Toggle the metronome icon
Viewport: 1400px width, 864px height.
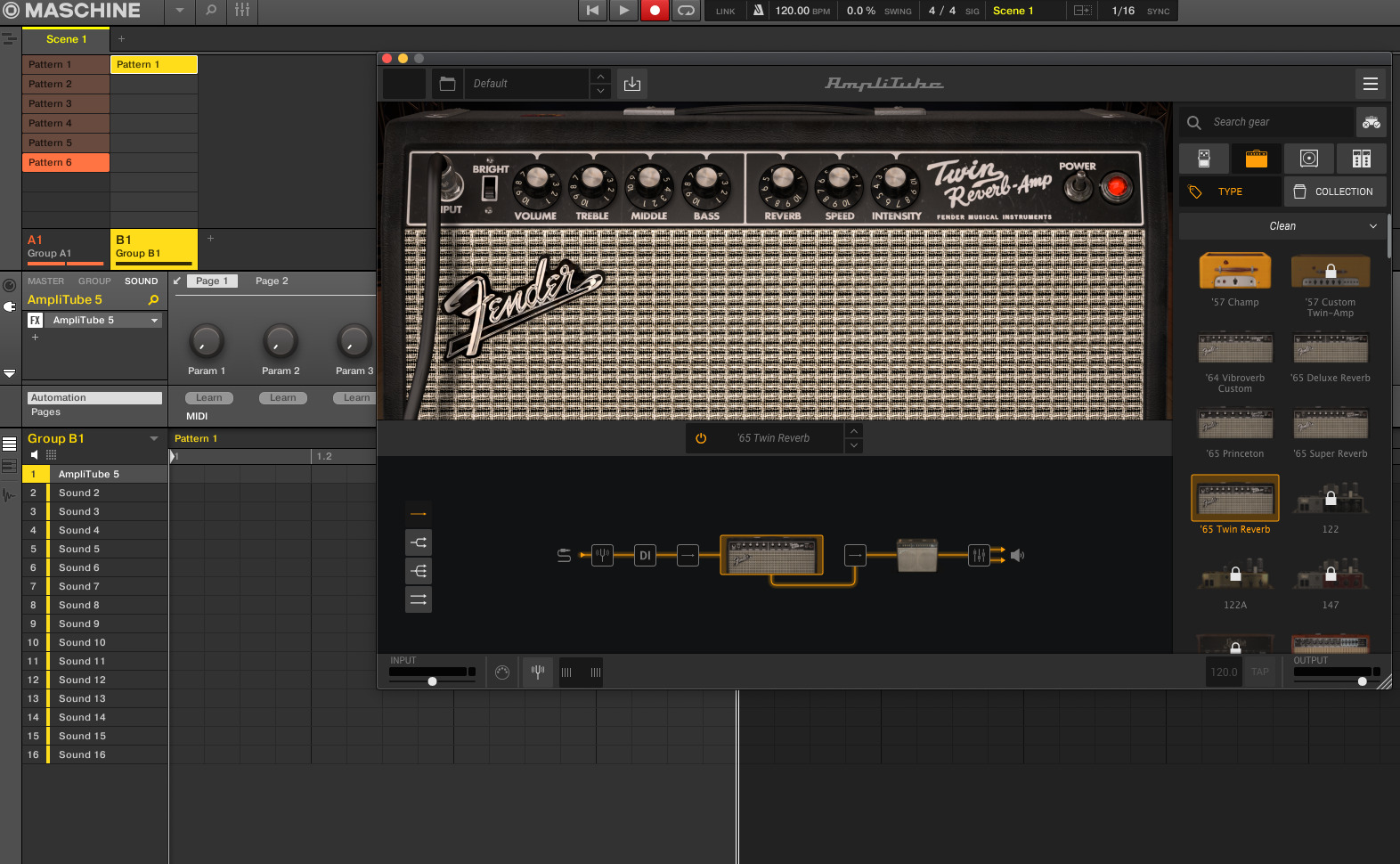pos(758,11)
